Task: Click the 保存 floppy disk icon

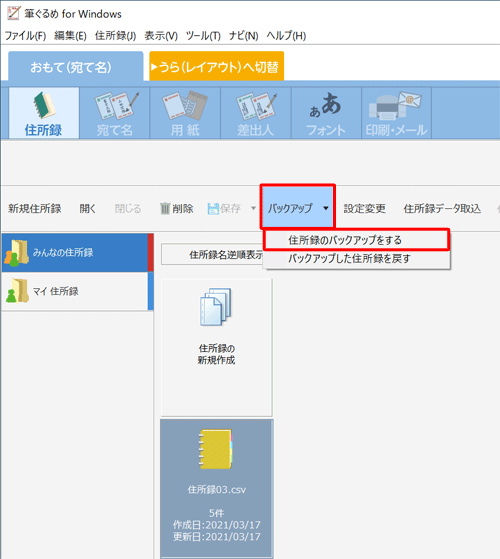Action: click(x=213, y=209)
